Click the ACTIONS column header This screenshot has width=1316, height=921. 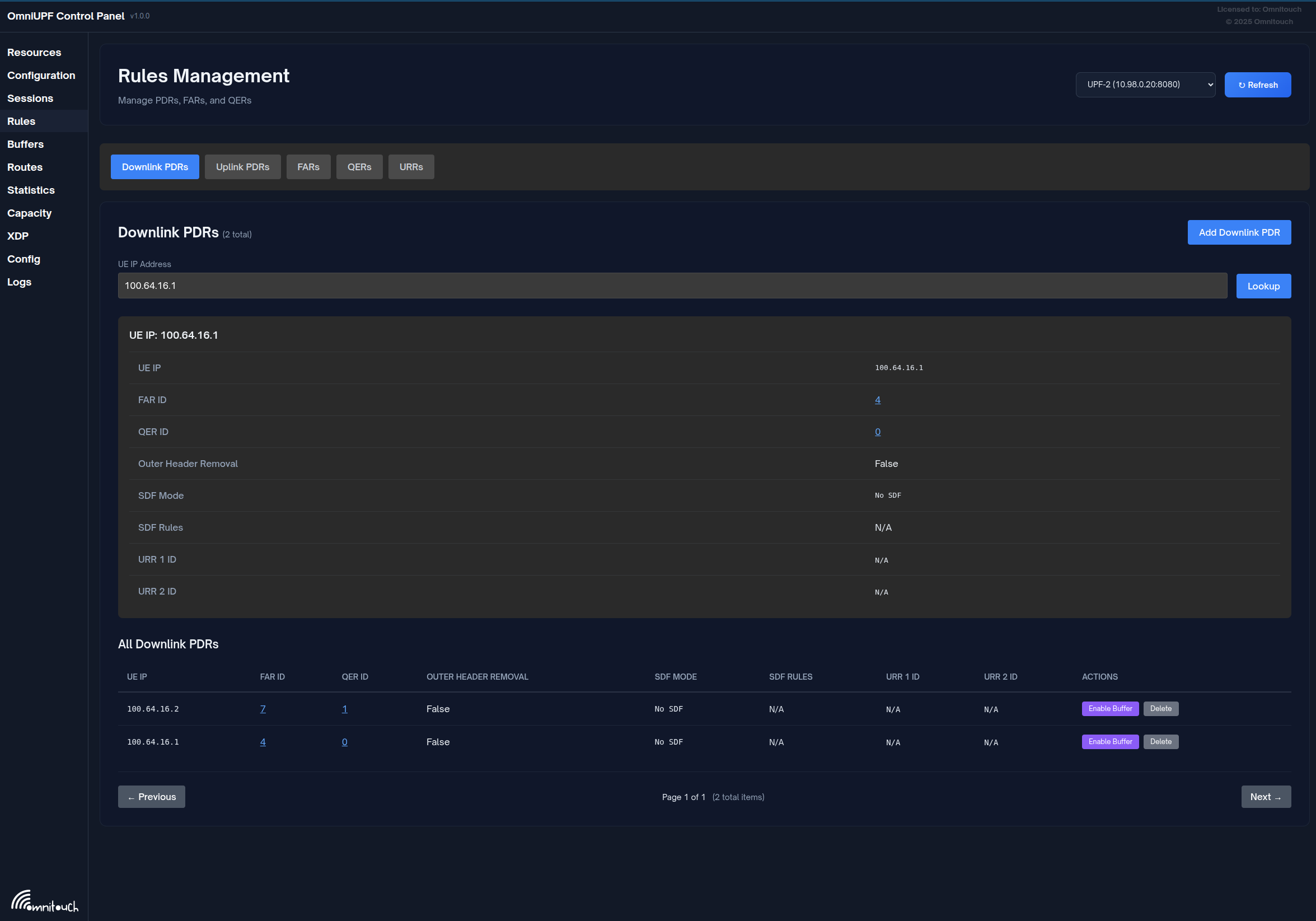point(1100,677)
